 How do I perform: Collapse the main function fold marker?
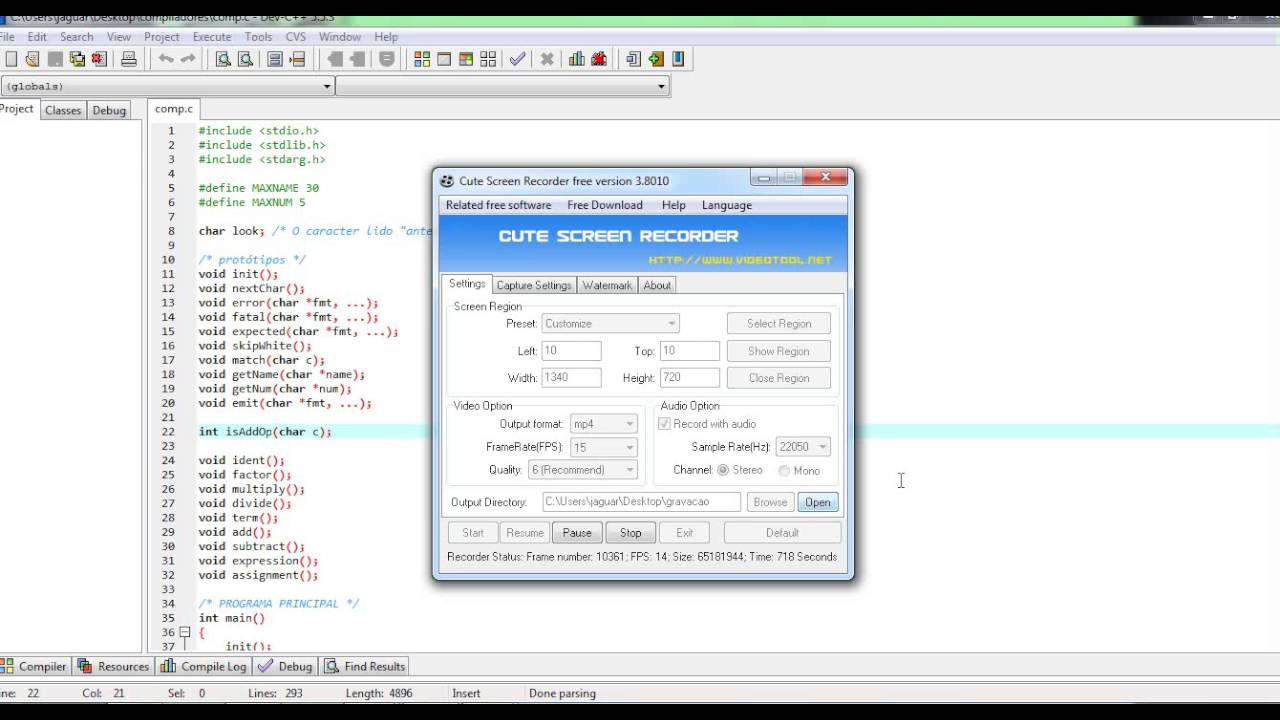[184, 632]
